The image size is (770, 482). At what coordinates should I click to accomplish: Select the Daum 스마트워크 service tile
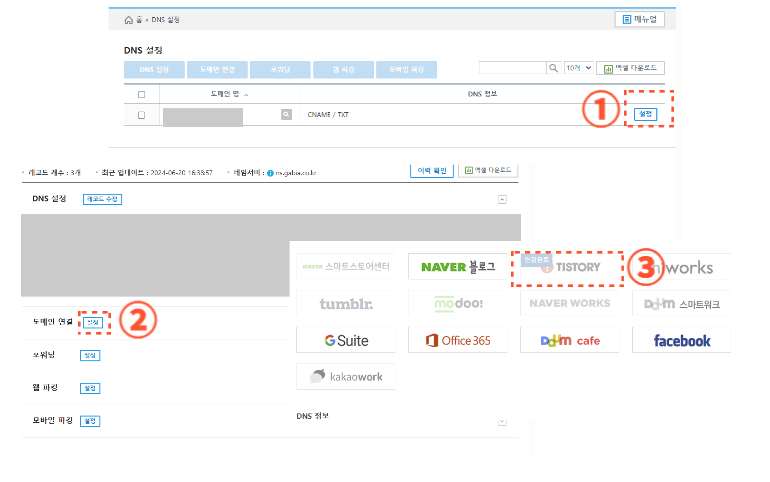point(682,303)
